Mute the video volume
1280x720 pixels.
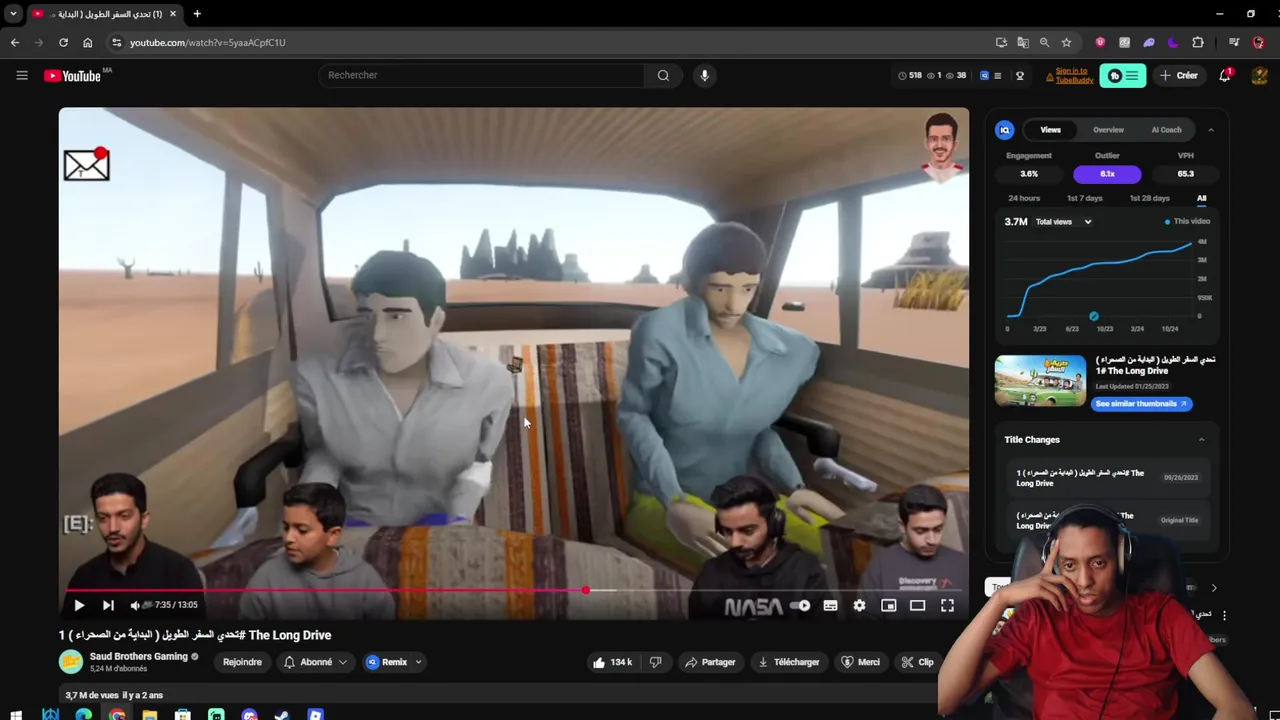tap(136, 605)
